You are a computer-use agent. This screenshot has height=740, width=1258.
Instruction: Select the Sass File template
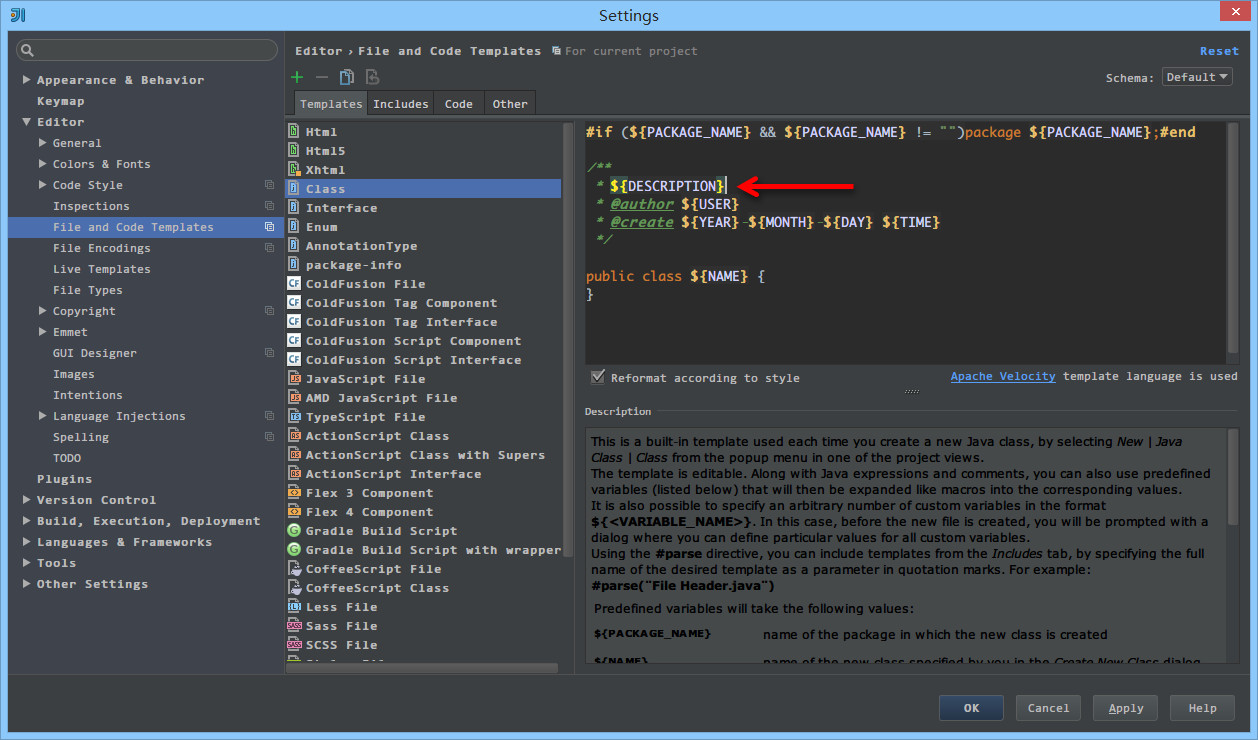tap(341, 626)
